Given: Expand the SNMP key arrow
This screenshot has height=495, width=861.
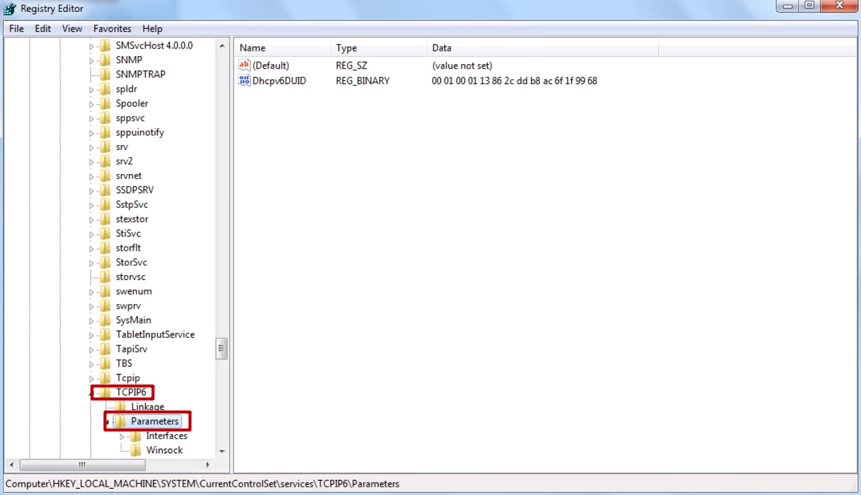Looking at the screenshot, I should pyautogui.click(x=91, y=60).
